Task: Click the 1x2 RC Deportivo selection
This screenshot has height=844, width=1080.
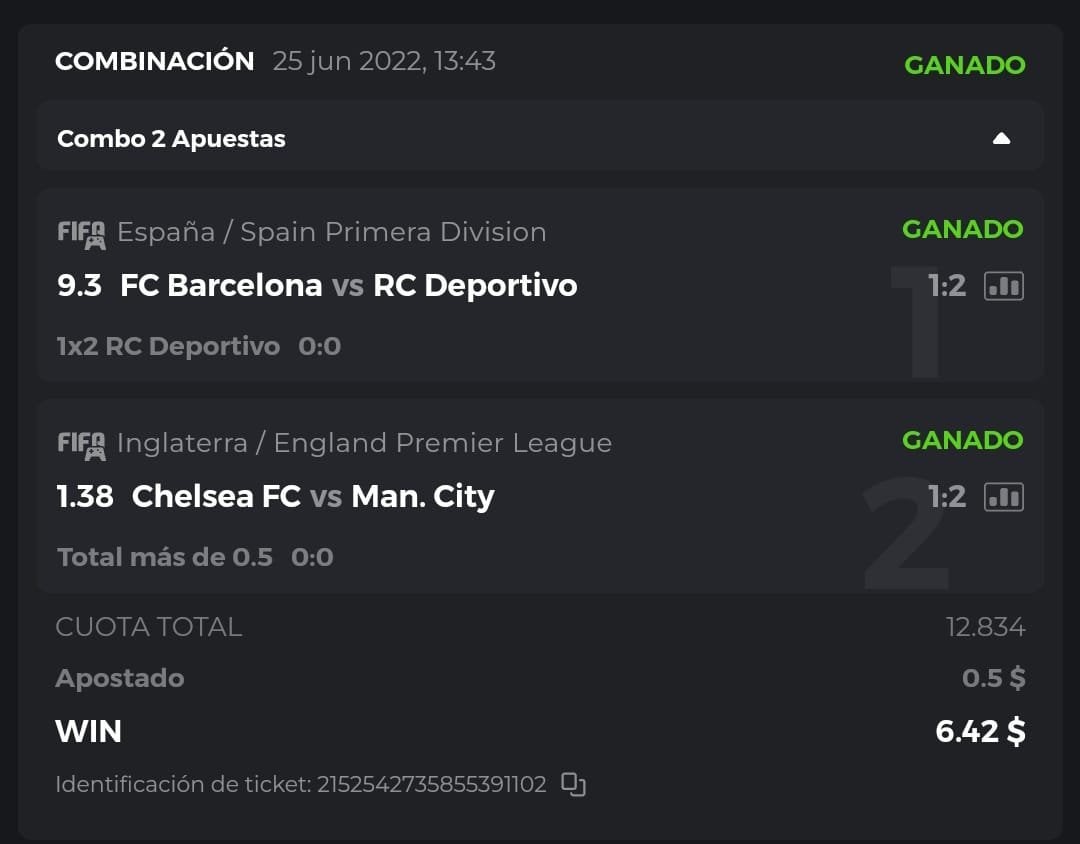Action: (x=168, y=347)
